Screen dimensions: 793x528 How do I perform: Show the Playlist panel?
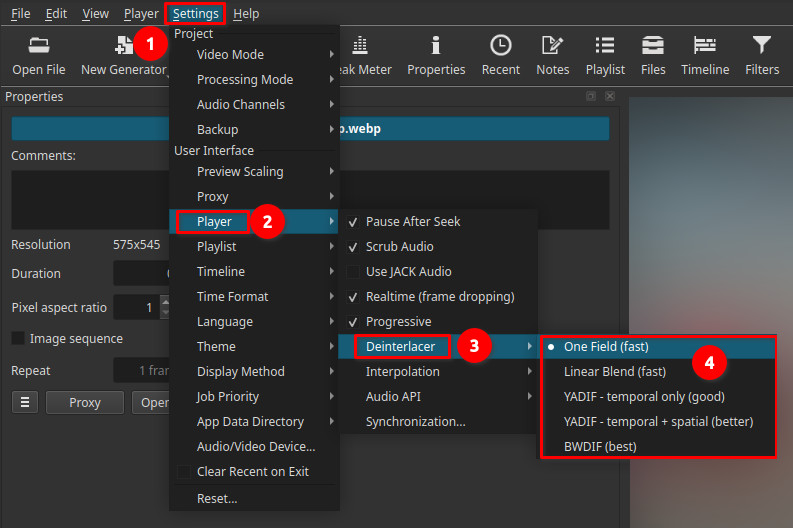[605, 55]
